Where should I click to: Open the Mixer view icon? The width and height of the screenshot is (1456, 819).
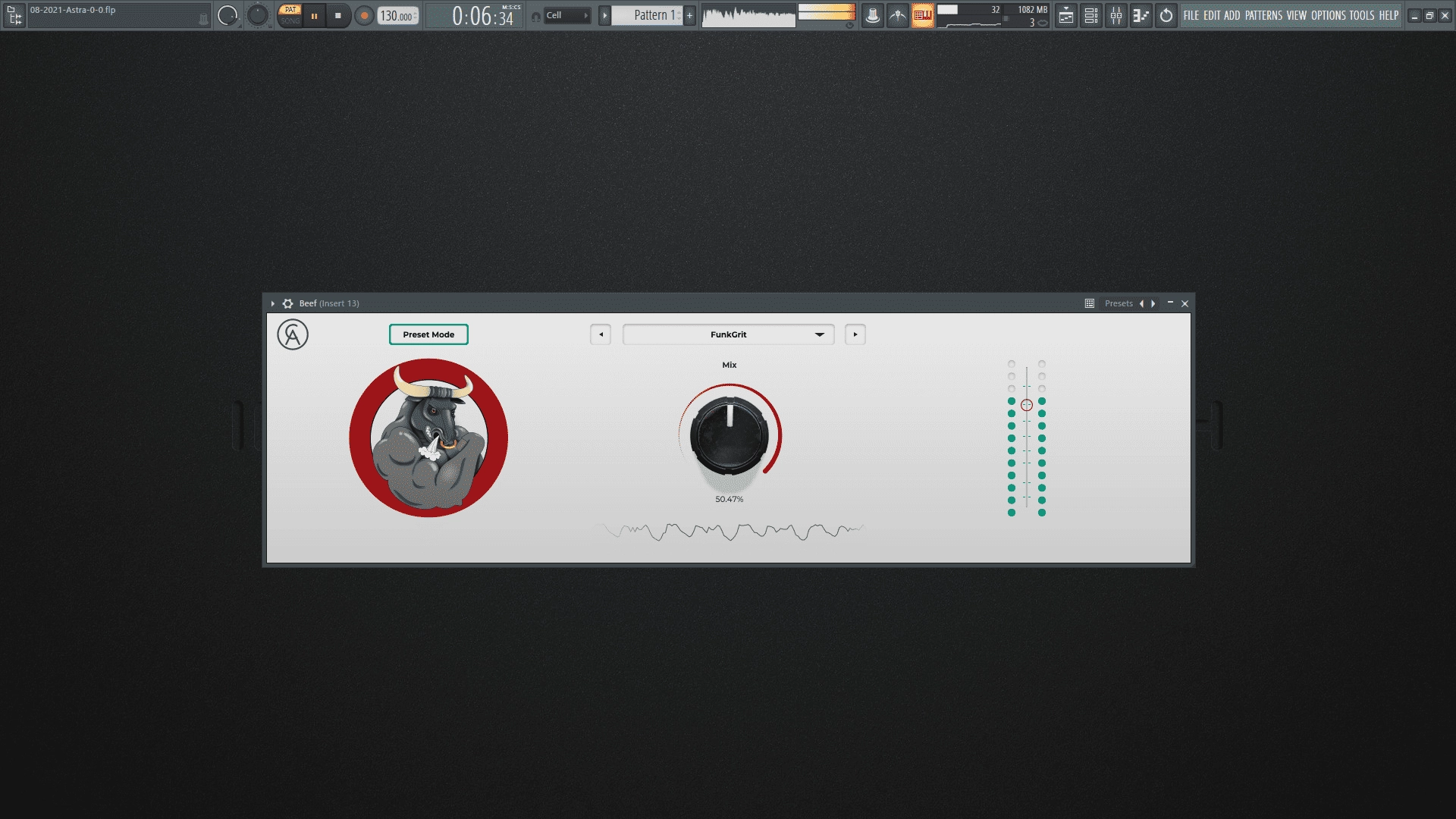click(1116, 15)
